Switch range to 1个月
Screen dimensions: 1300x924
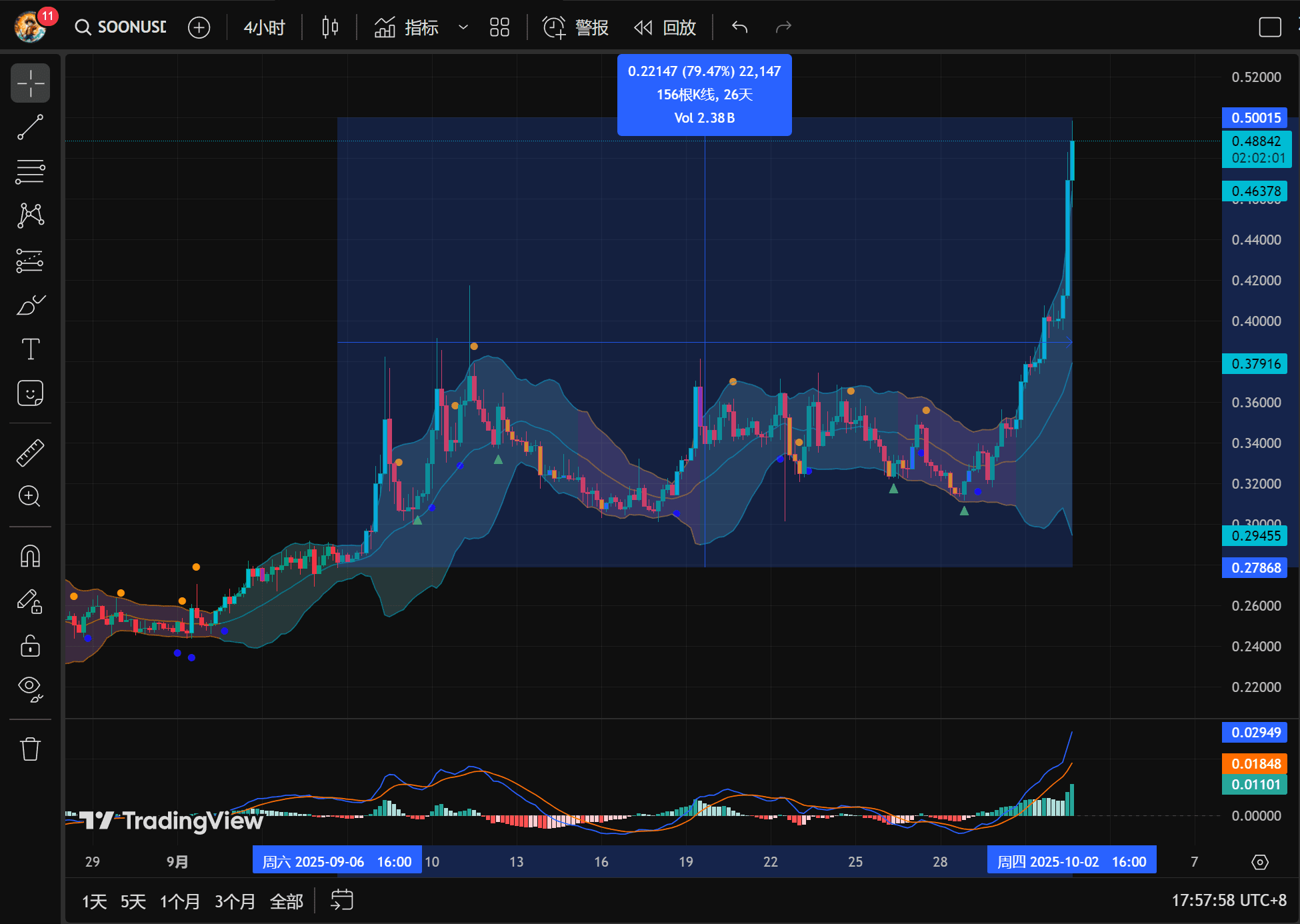(179, 901)
